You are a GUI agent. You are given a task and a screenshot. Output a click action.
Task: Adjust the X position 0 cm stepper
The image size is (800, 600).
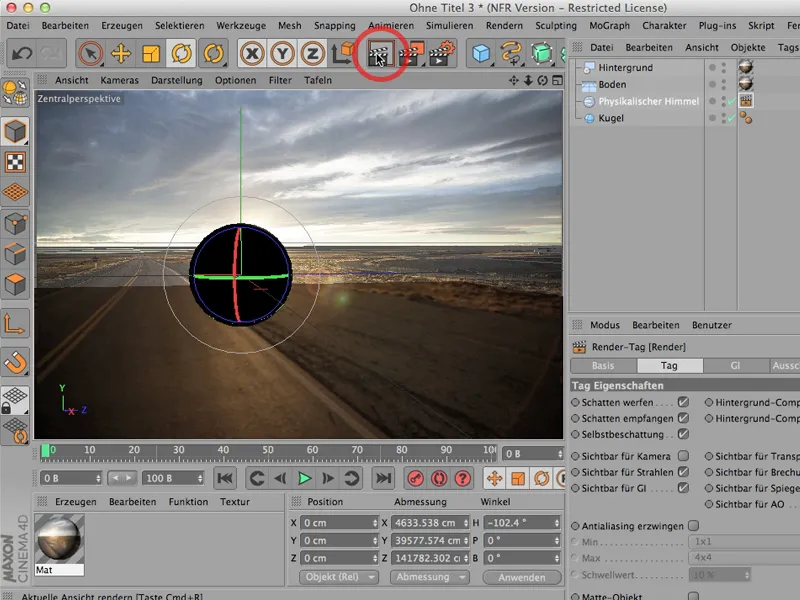coord(375,523)
